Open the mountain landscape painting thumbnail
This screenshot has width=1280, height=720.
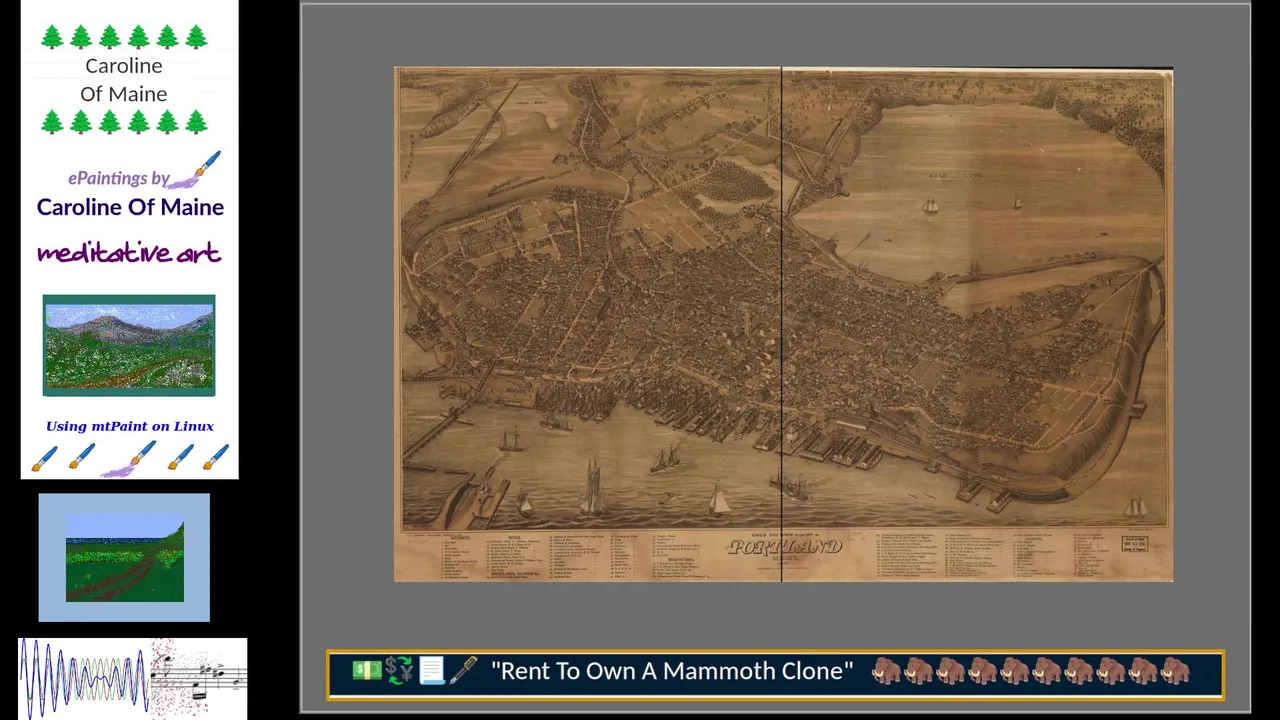129,345
